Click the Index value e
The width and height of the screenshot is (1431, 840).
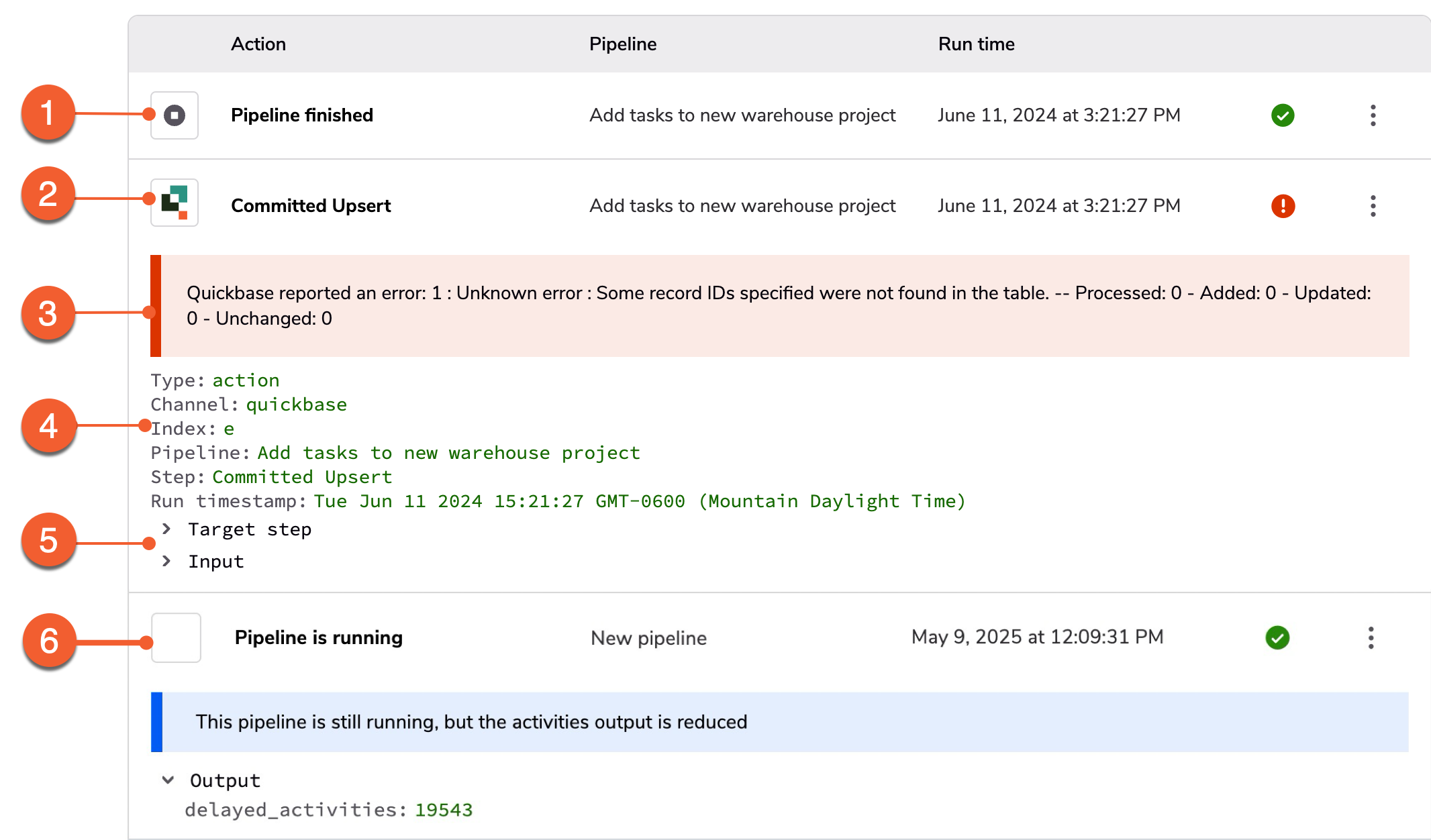click(x=230, y=429)
